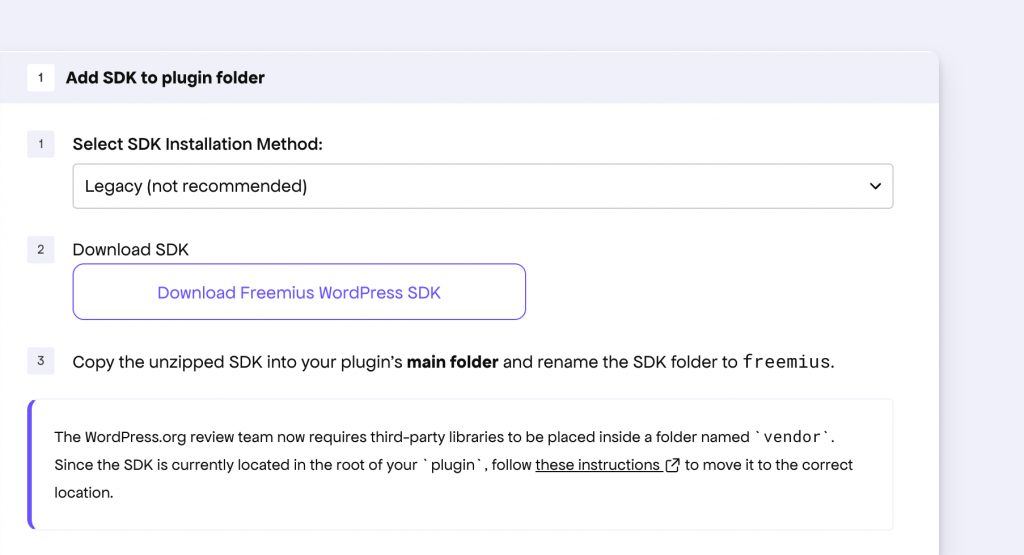Viewport: 1024px width, 555px height.
Task: Click the number 3 badge beside Copy the unzipped SDK
Action: click(x=40, y=360)
